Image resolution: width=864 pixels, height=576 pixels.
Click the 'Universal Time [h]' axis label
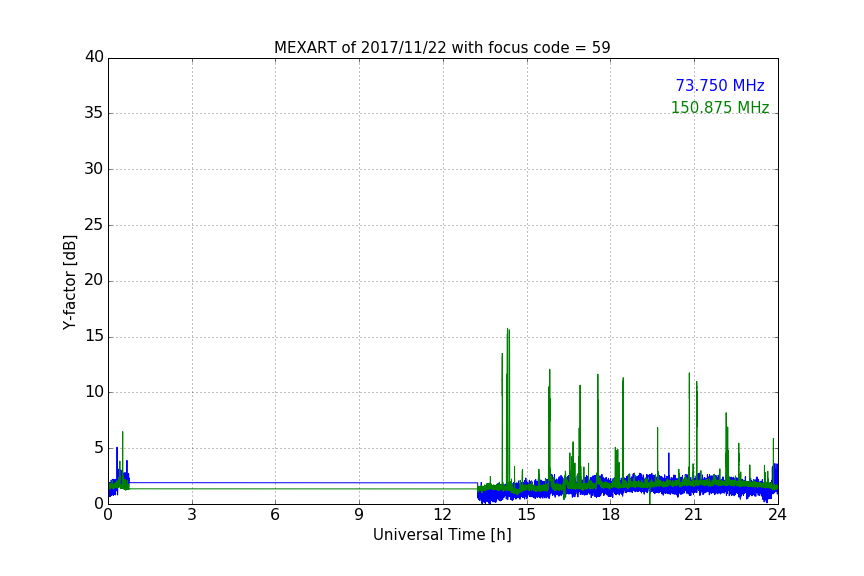click(x=442, y=535)
